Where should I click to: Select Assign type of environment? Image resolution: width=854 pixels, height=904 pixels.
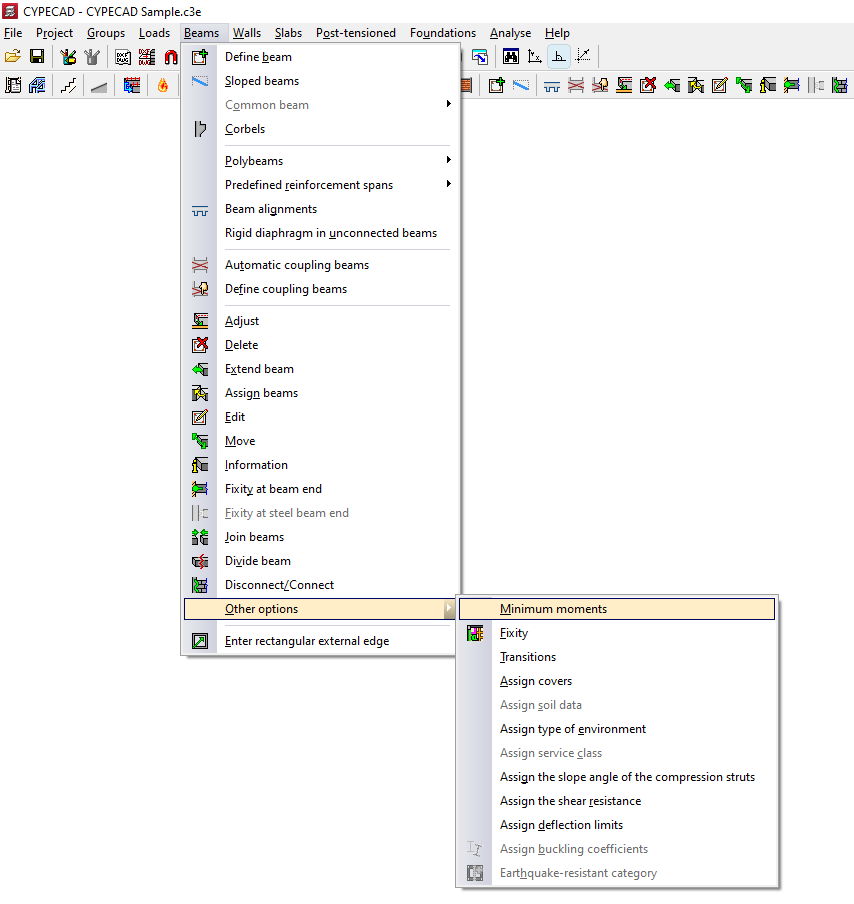coord(617,729)
